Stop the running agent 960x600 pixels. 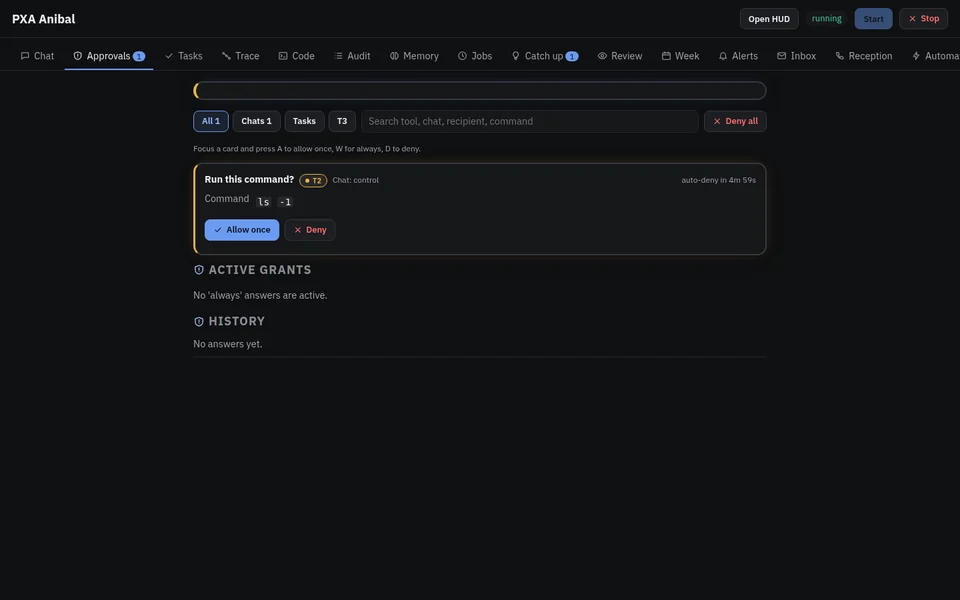[x=923, y=19]
